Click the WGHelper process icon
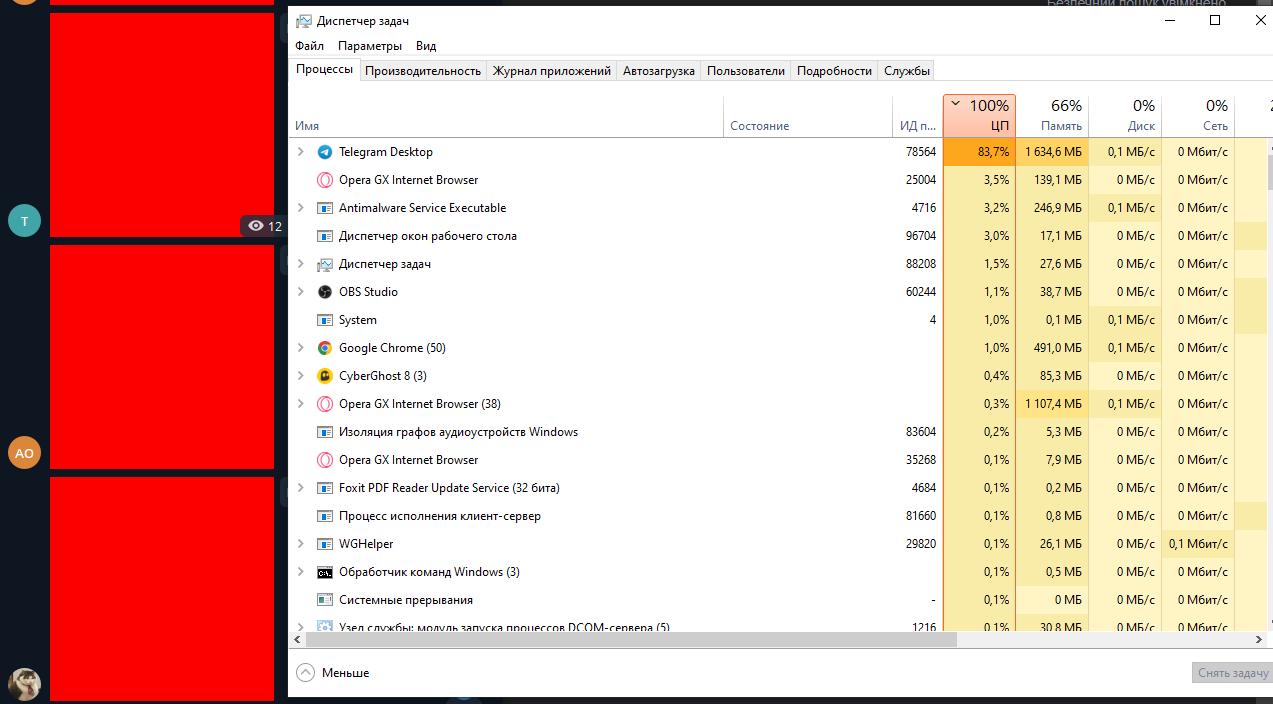This screenshot has height=704, width=1273. (324, 544)
